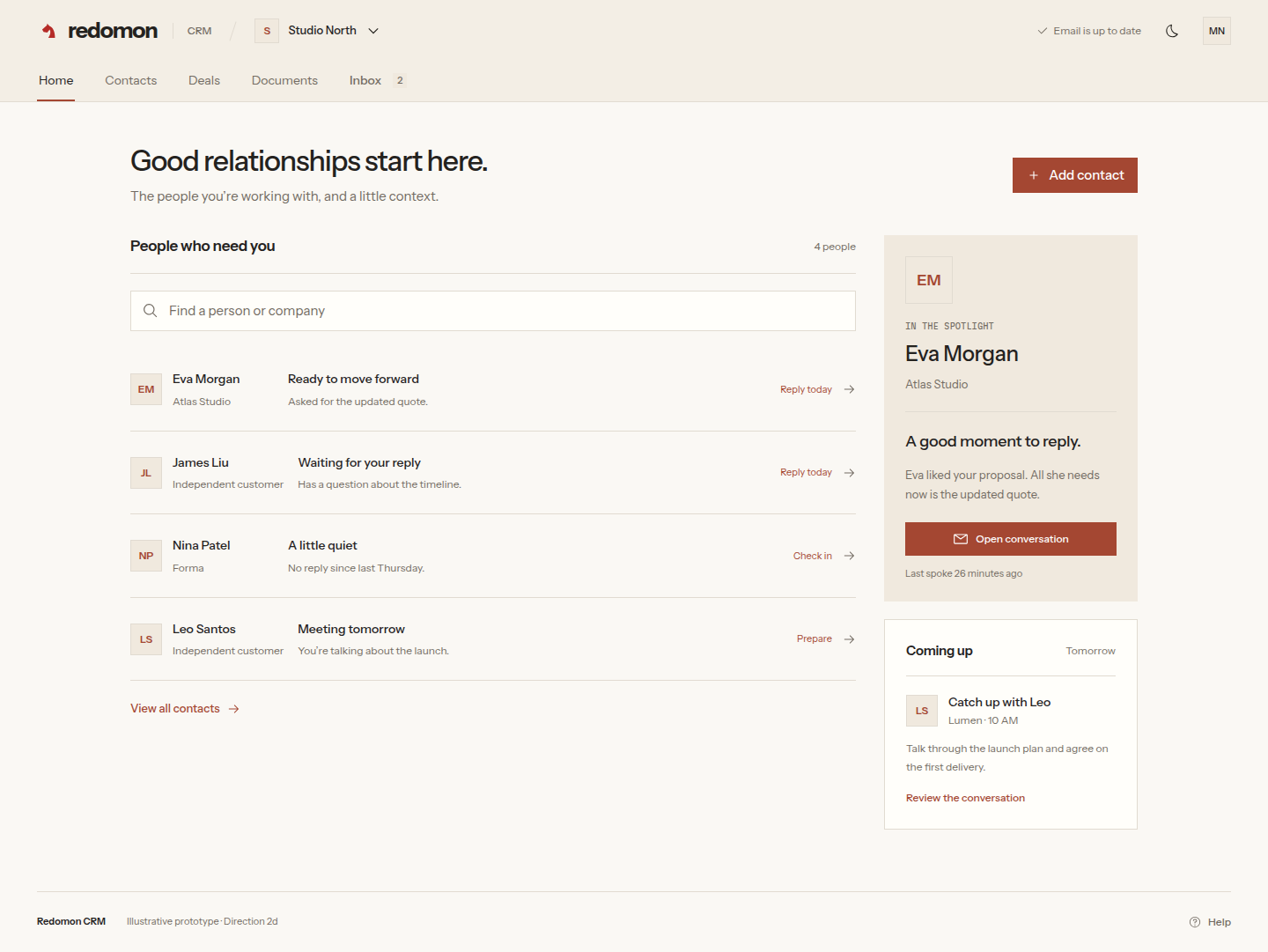Click the EM avatar in Eva Morgan row
This screenshot has width=1268, height=952.
point(146,389)
